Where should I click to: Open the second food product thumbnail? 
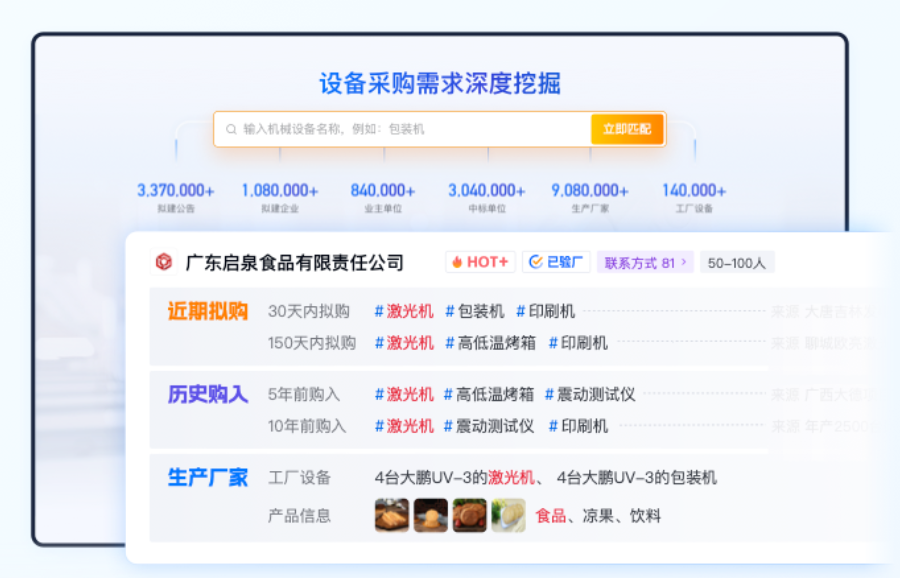(x=430, y=515)
